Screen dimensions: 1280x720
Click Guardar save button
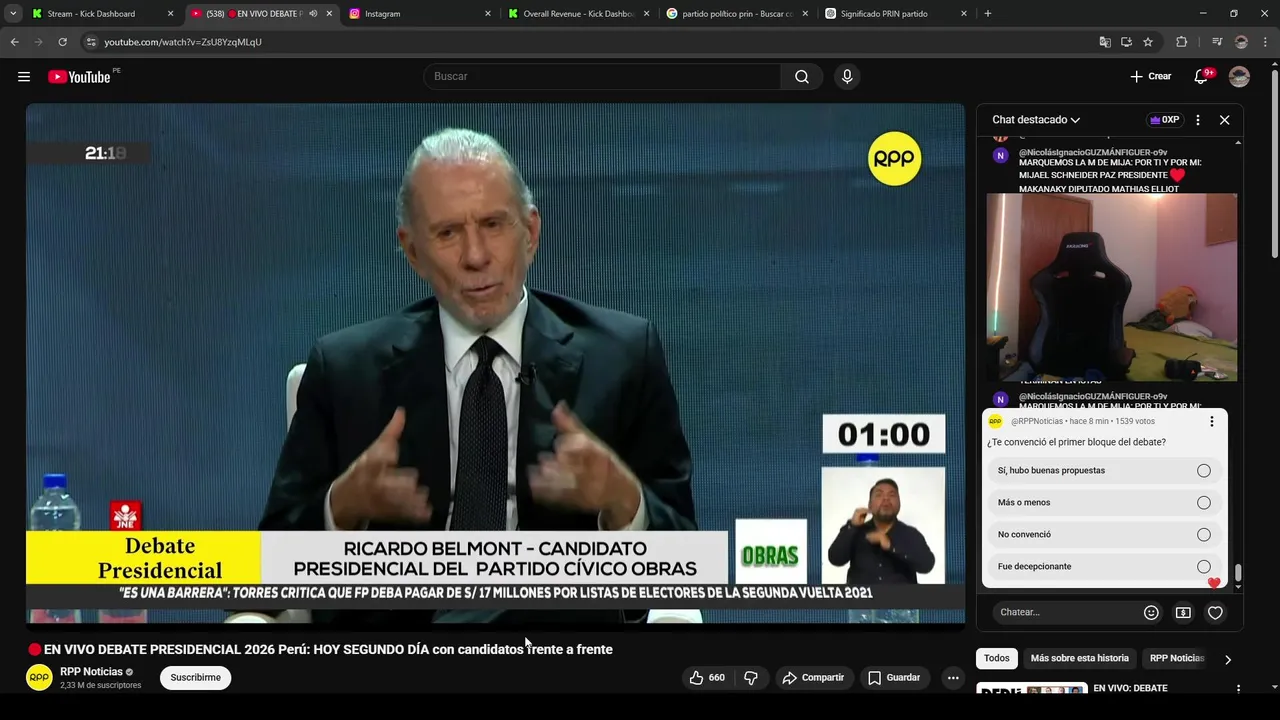[894, 678]
